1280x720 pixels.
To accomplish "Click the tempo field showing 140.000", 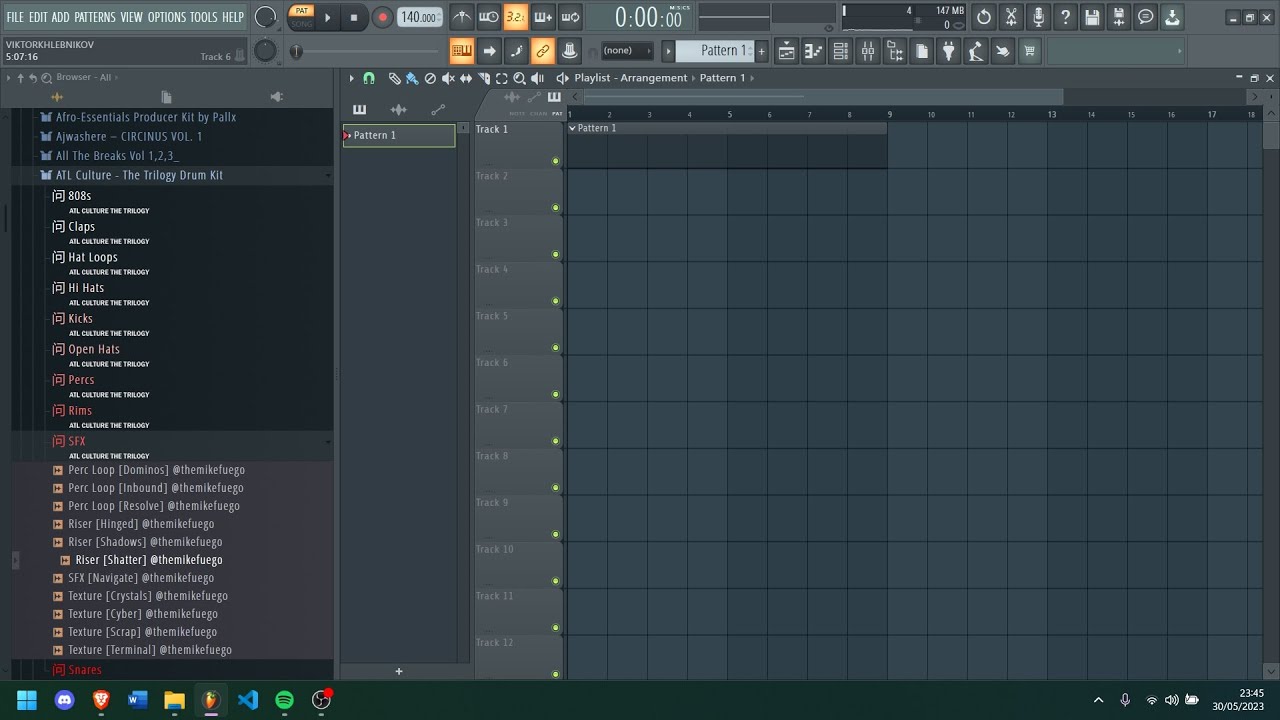I will point(420,17).
